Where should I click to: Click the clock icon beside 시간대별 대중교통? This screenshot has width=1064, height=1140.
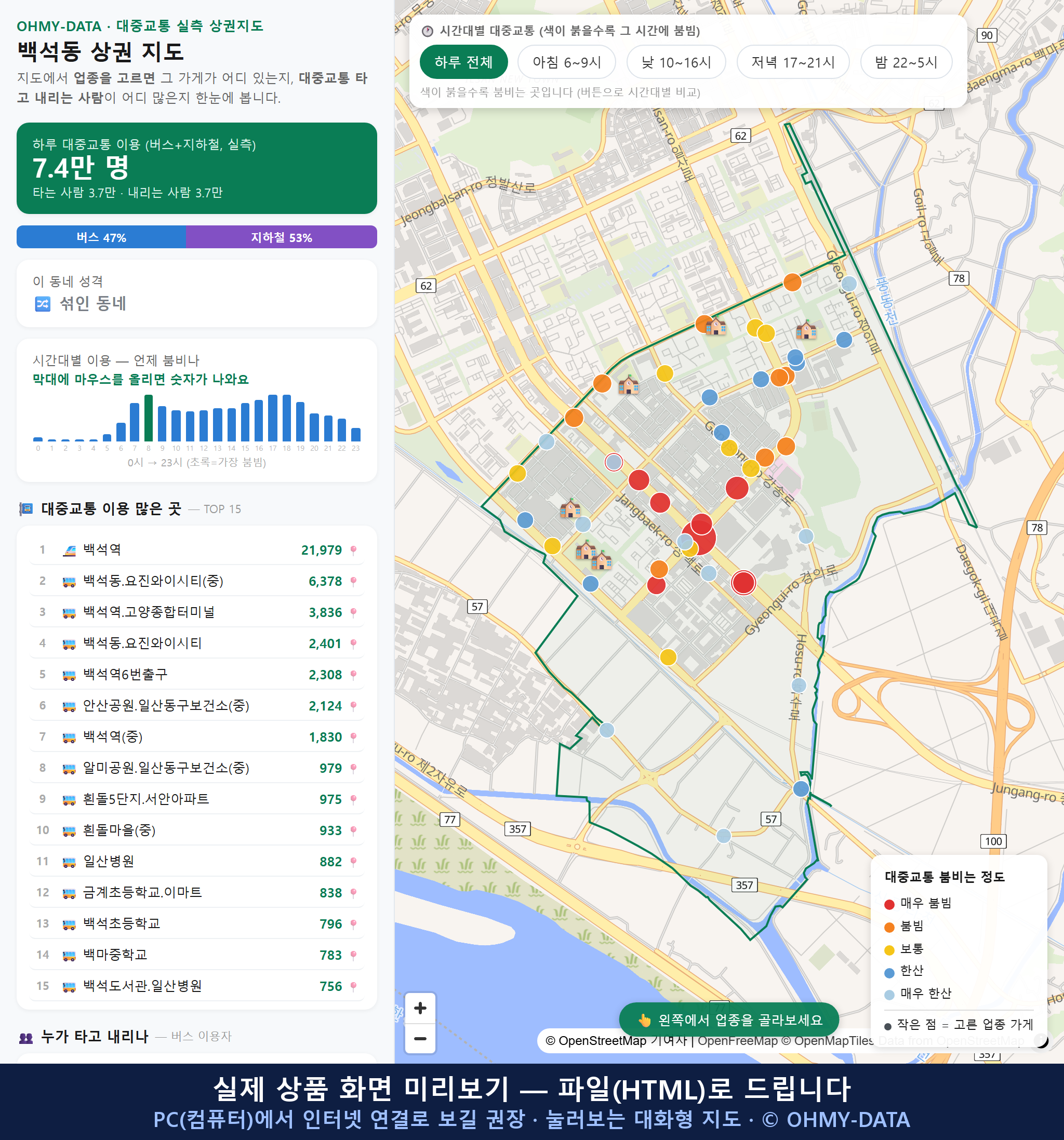coord(428,31)
